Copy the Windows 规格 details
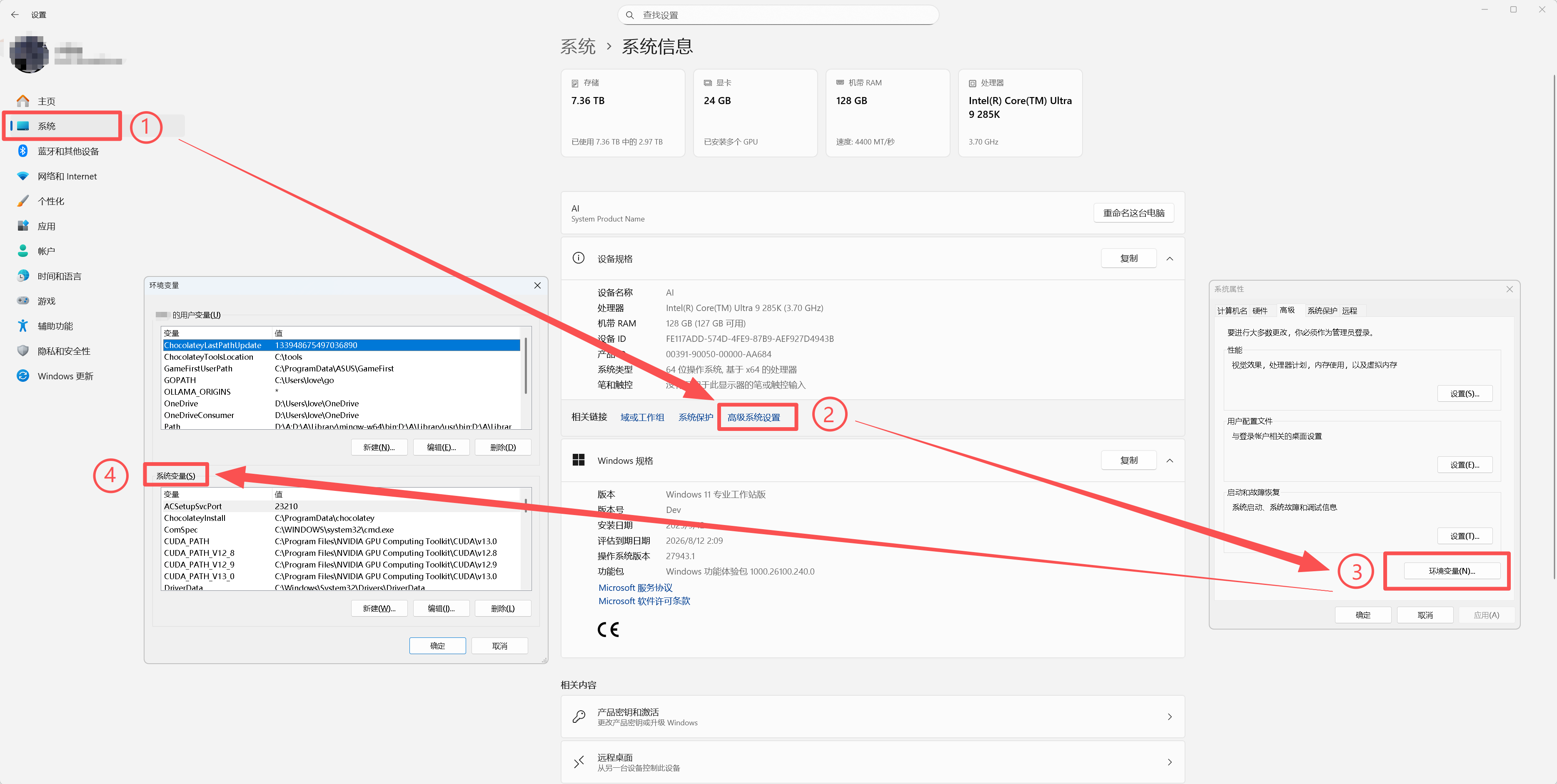The width and height of the screenshot is (1557, 784). (x=1128, y=460)
